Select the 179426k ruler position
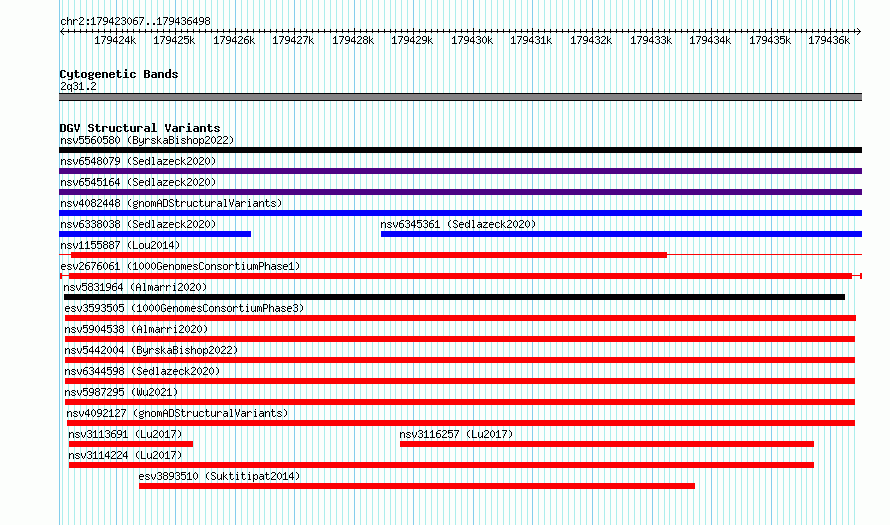Image resolution: width=890 pixels, height=525 pixels. tap(234, 40)
